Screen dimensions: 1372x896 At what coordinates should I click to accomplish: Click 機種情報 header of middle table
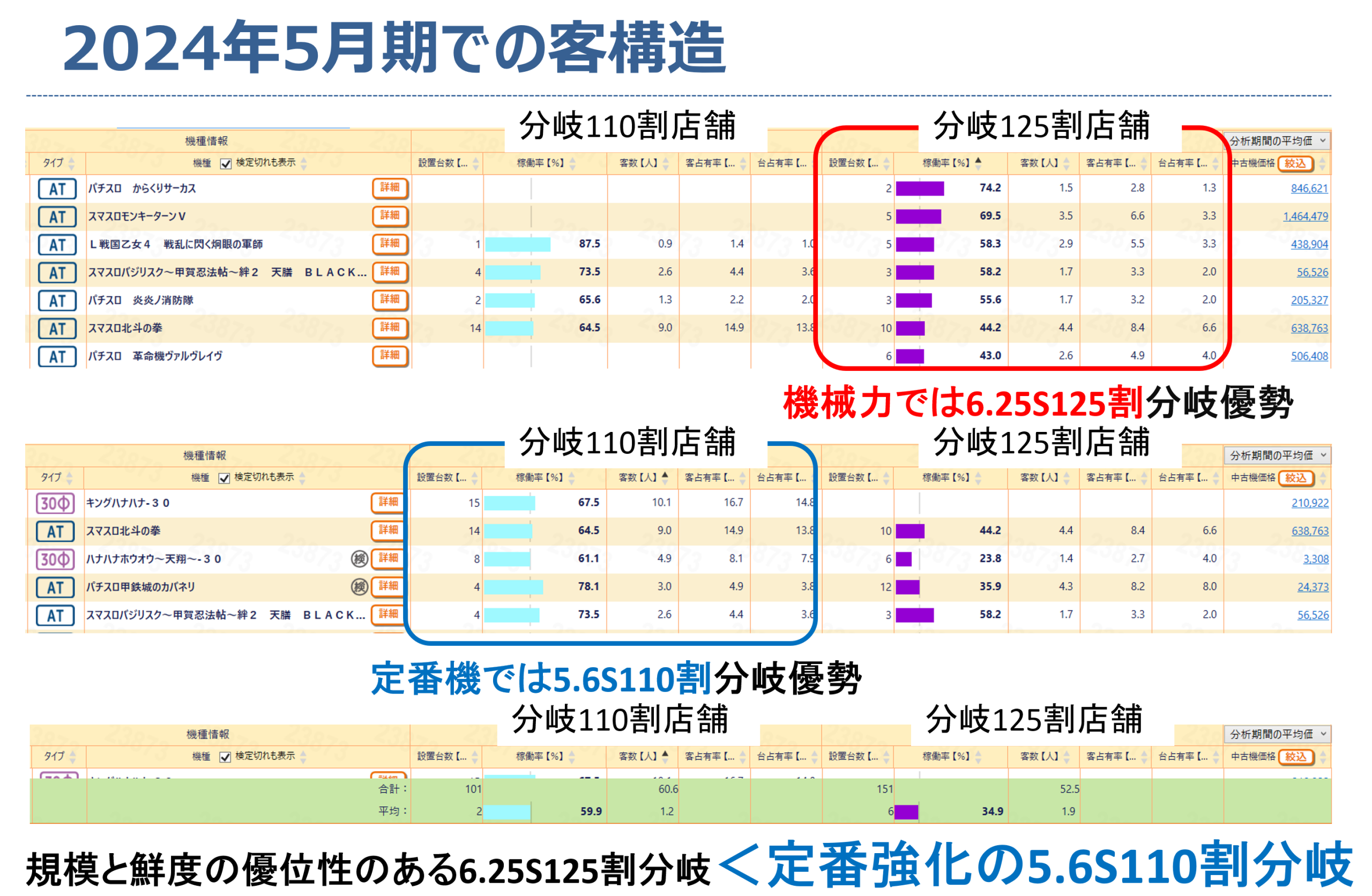click(x=205, y=456)
